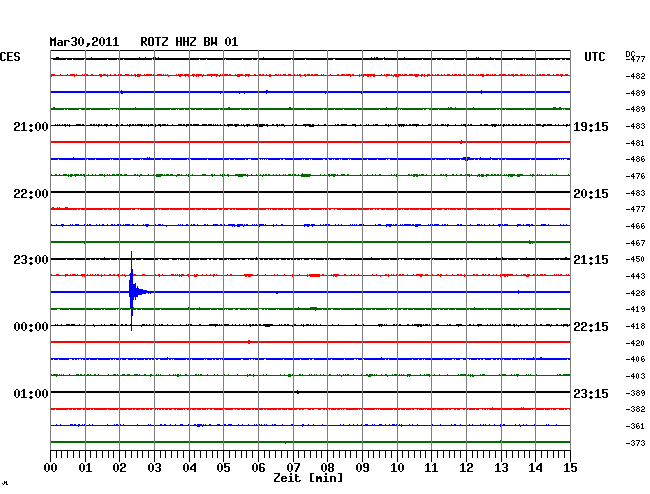Screen dimensions: 650x494
Task: Select the DC offset value "-443"
Action: [x=635, y=276]
